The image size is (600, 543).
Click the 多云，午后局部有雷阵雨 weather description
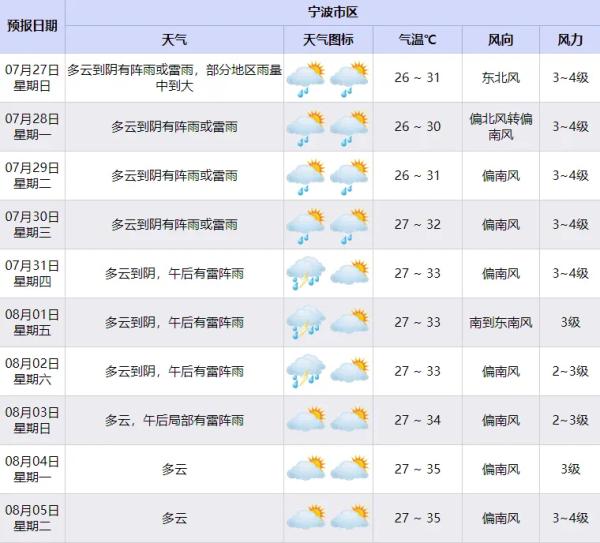point(174,420)
